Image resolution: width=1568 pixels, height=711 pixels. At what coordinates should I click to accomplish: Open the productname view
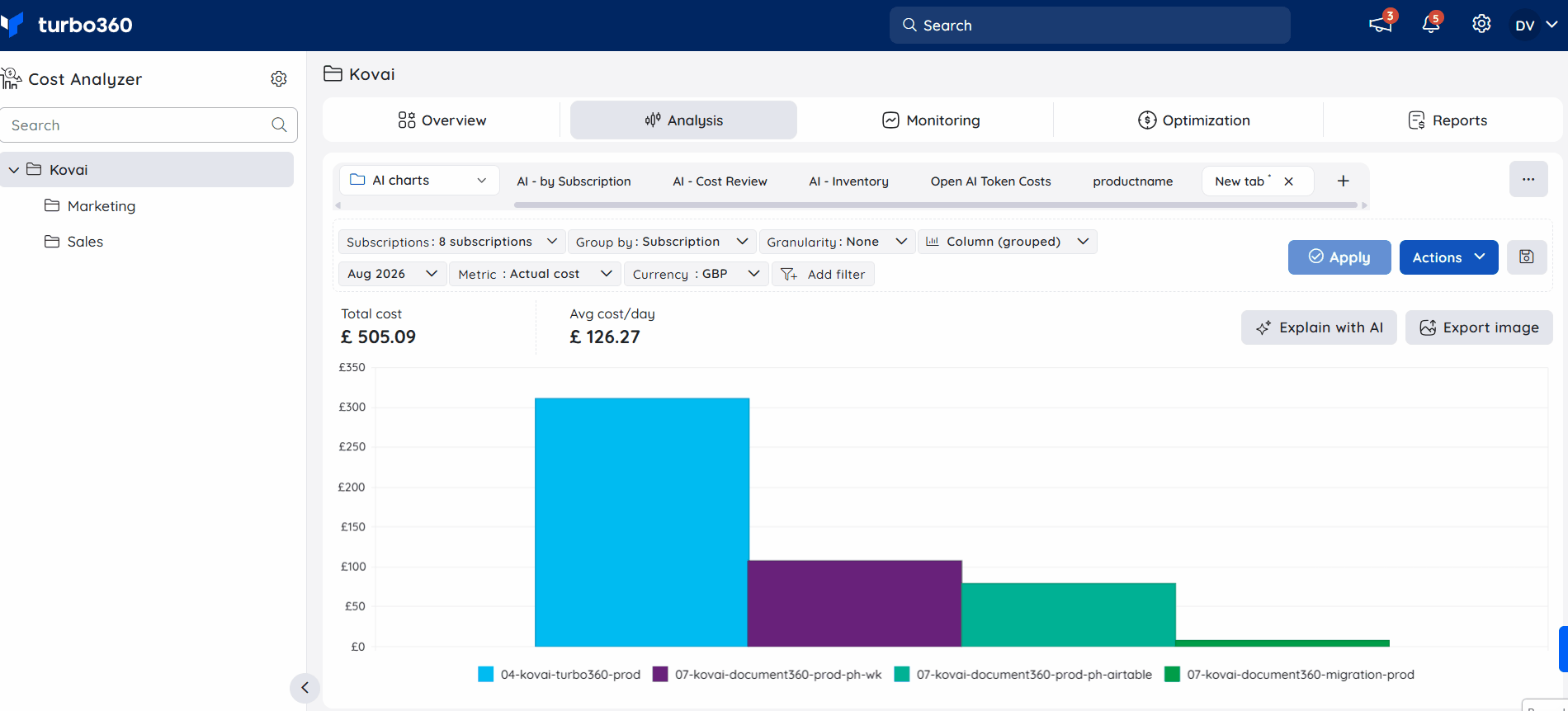[1132, 181]
